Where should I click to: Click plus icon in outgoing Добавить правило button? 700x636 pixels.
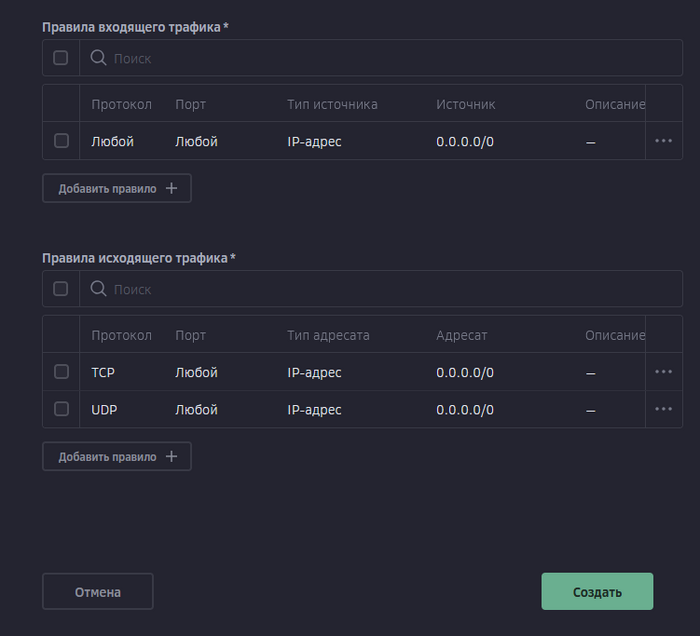(x=171, y=456)
